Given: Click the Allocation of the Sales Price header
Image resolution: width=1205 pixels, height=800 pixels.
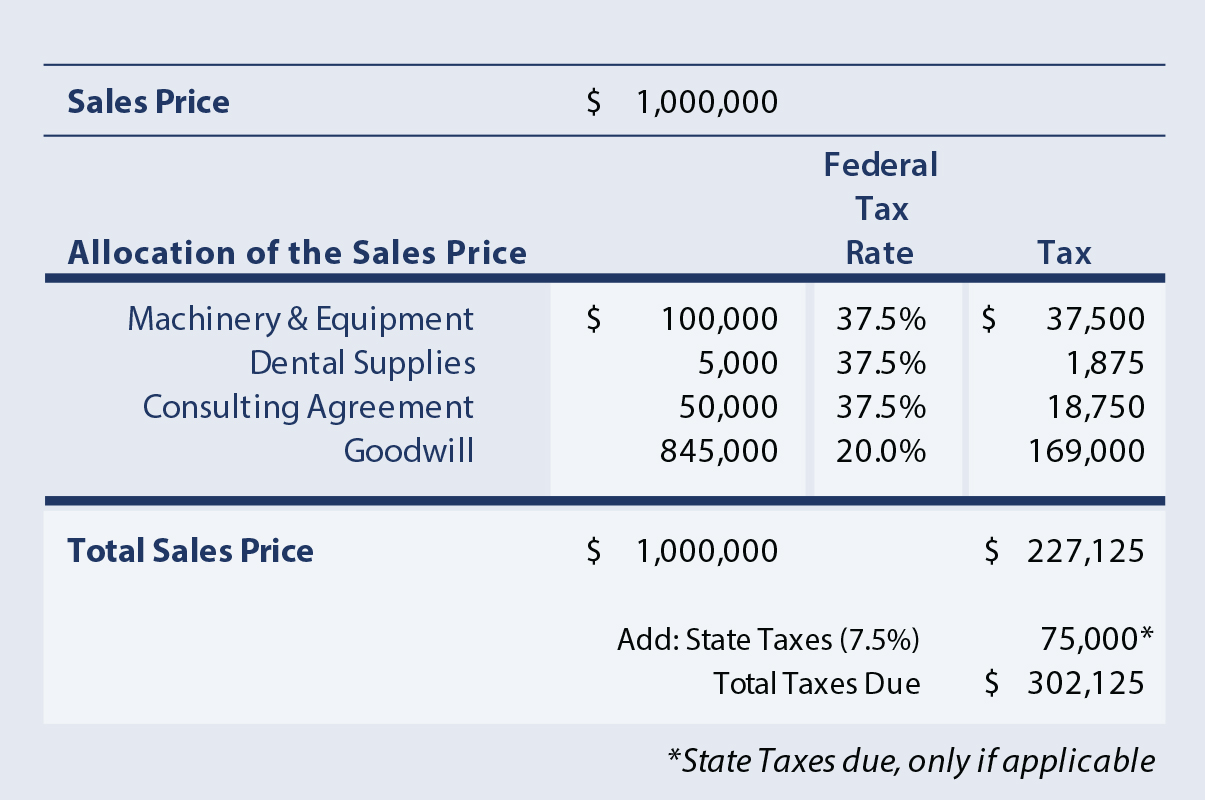Looking at the screenshot, I should (297, 252).
